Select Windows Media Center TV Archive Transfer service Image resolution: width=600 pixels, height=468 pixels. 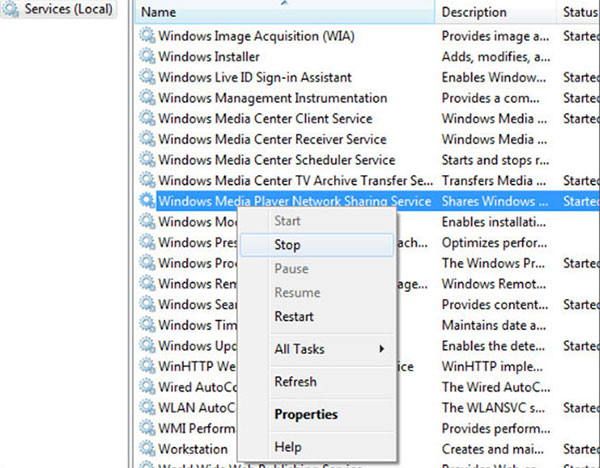tap(296, 181)
